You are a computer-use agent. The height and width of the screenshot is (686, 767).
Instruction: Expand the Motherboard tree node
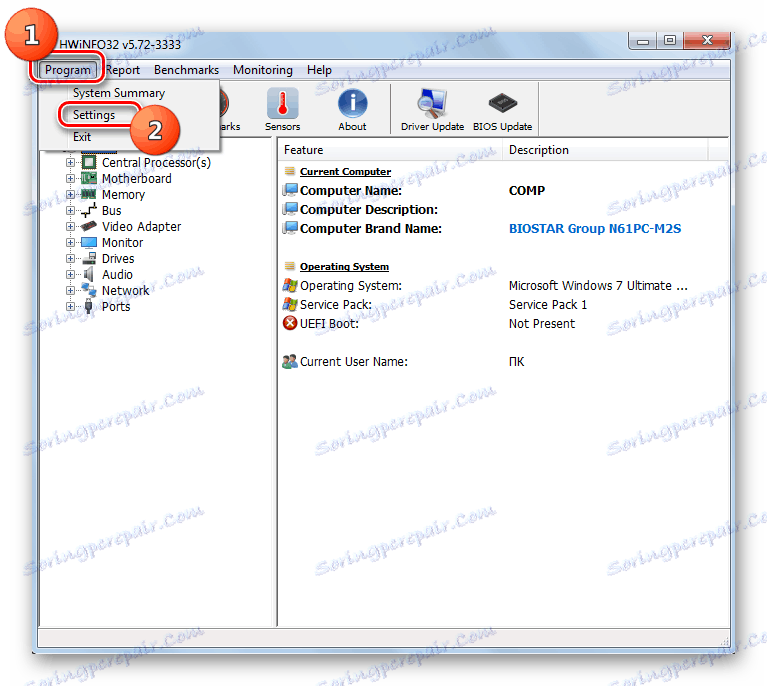[x=70, y=179]
